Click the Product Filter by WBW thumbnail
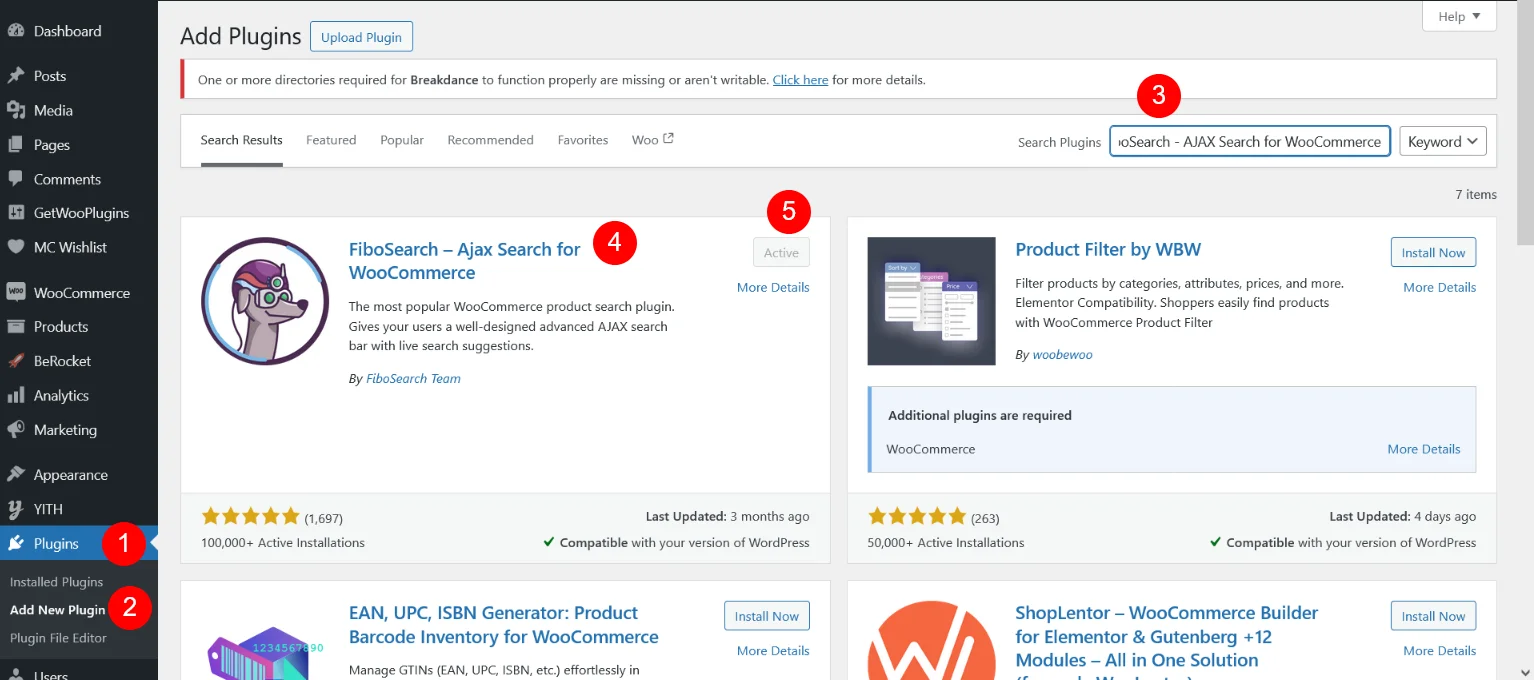 point(931,301)
